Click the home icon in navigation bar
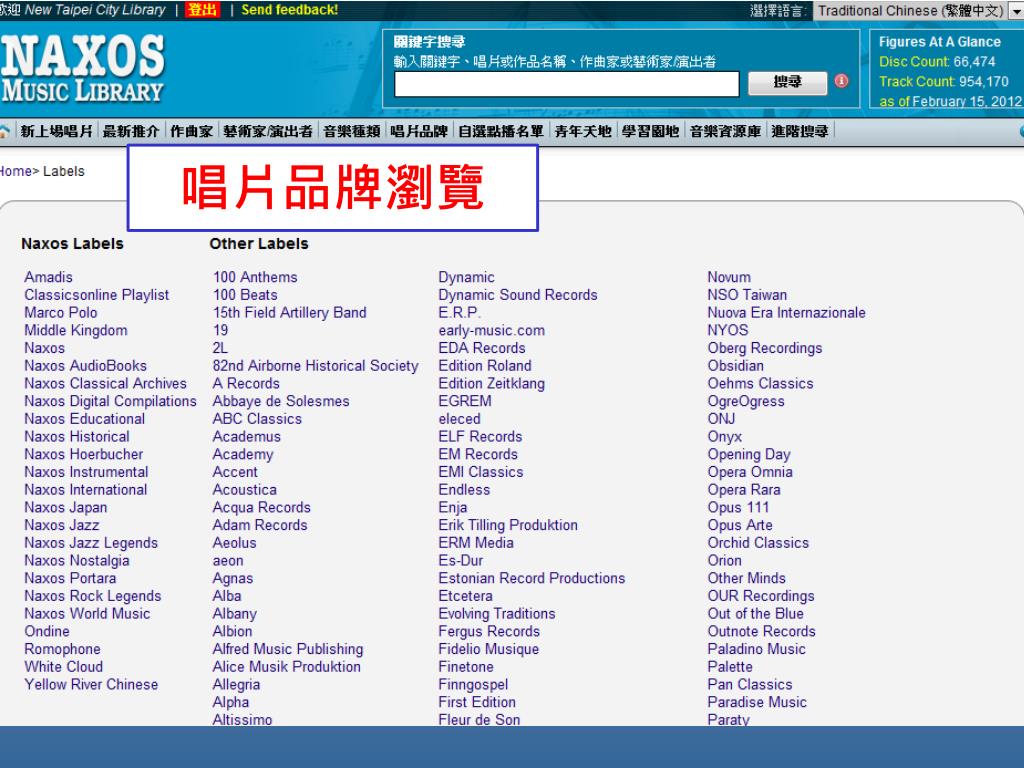 click(x=4, y=132)
